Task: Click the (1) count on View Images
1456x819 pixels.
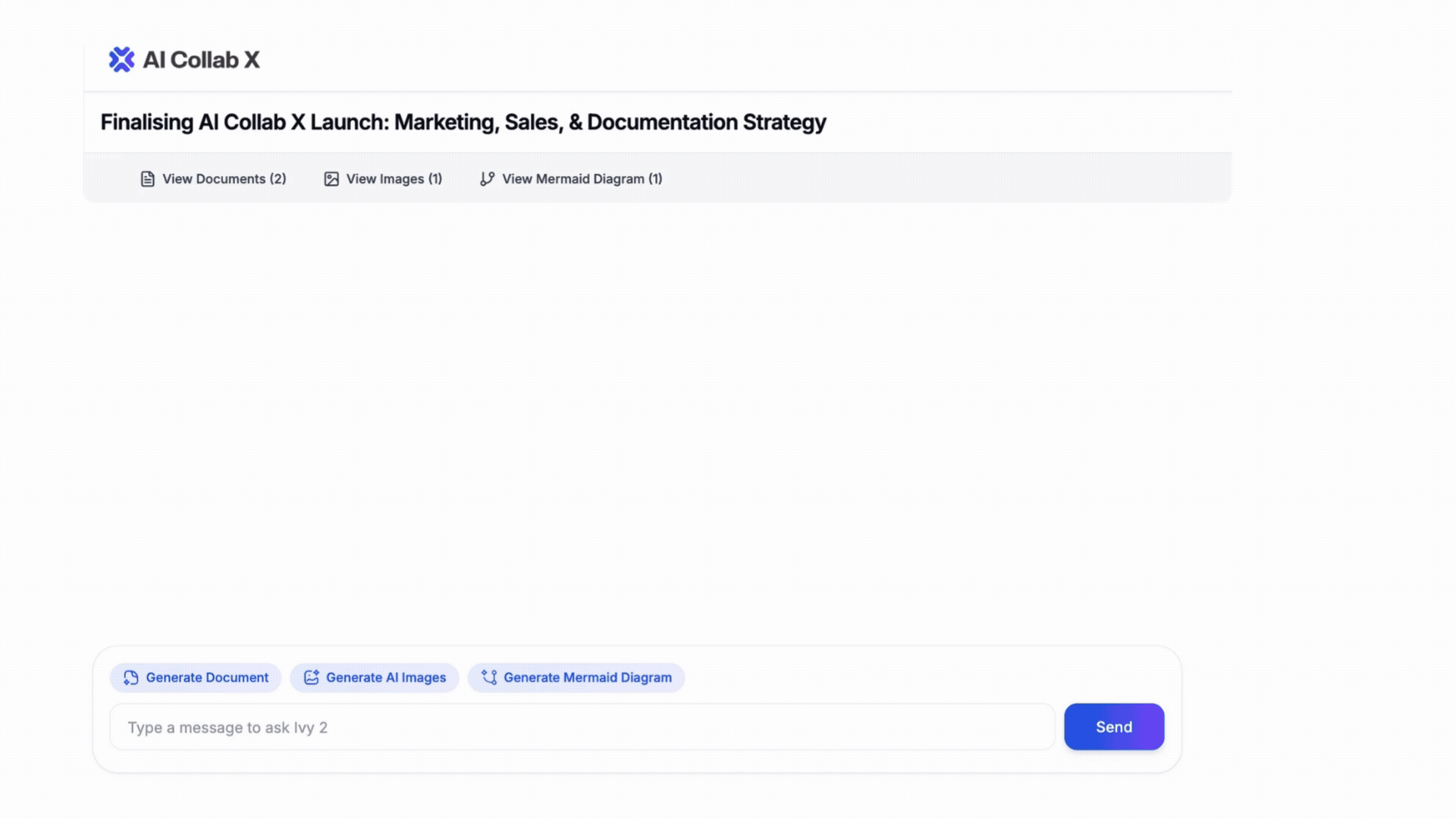Action: pyautogui.click(x=435, y=179)
